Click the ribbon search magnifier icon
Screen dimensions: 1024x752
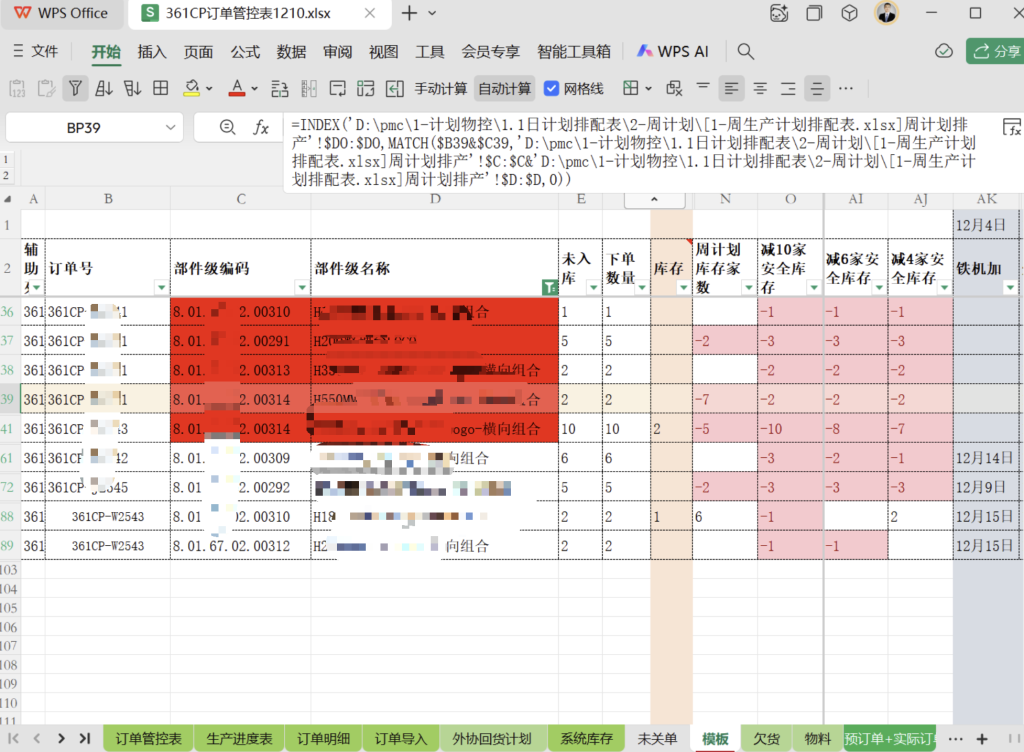pos(745,52)
